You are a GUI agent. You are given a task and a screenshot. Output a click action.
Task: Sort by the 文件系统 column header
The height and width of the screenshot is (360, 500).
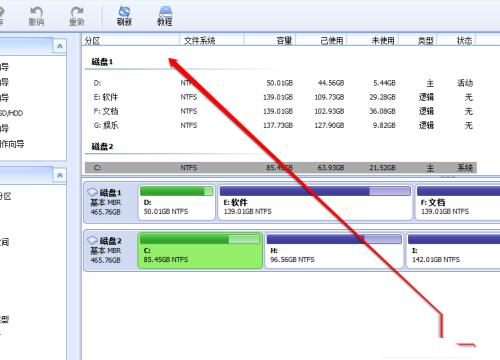click(212, 41)
